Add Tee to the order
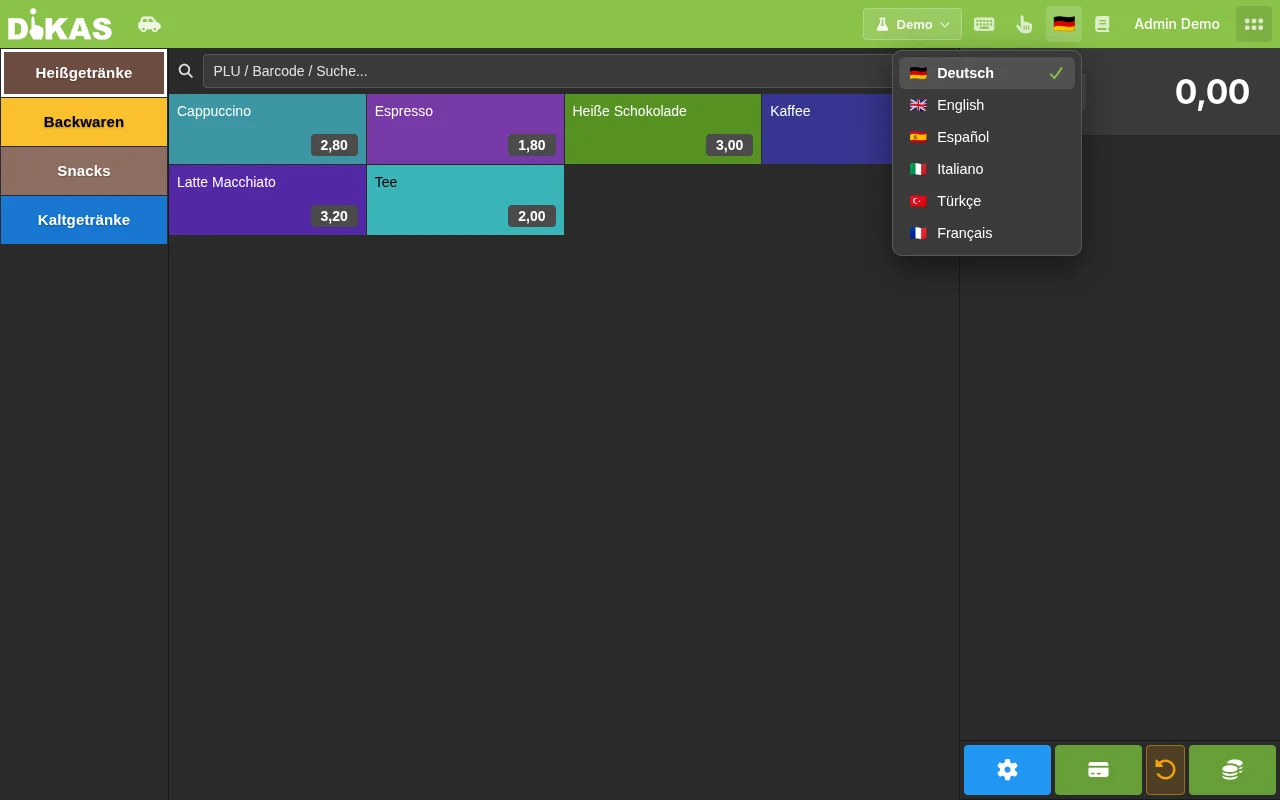The height and width of the screenshot is (800, 1280). click(465, 200)
